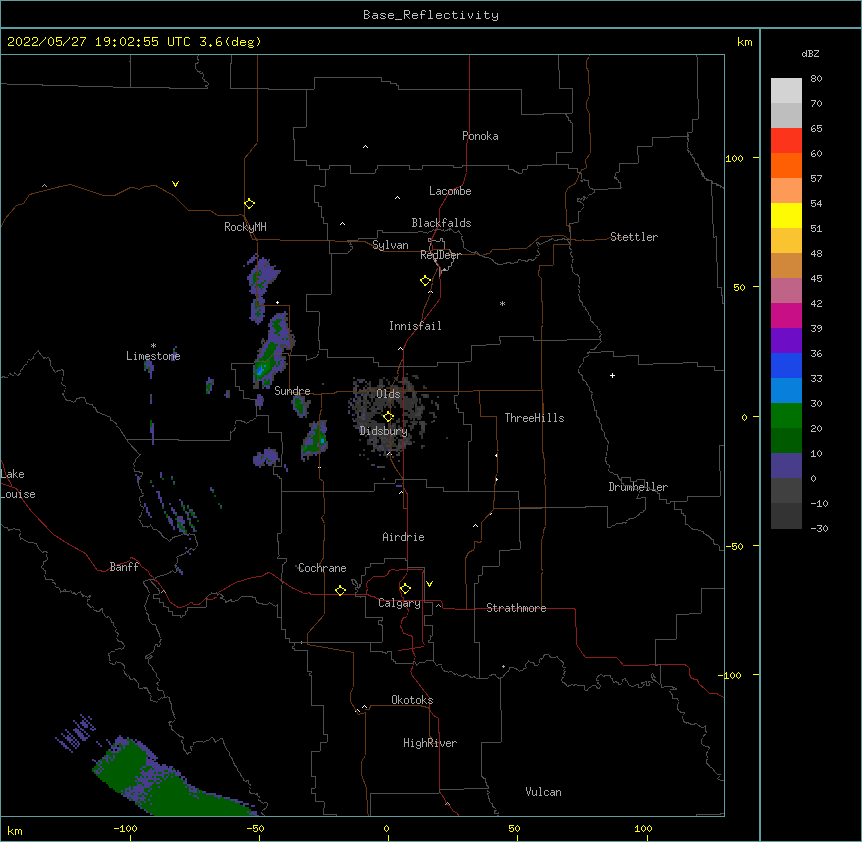Pick the orange 60 dBZ legend swatch
Screen dimensions: 862x842
pyautogui.click(x=786, y=165)
